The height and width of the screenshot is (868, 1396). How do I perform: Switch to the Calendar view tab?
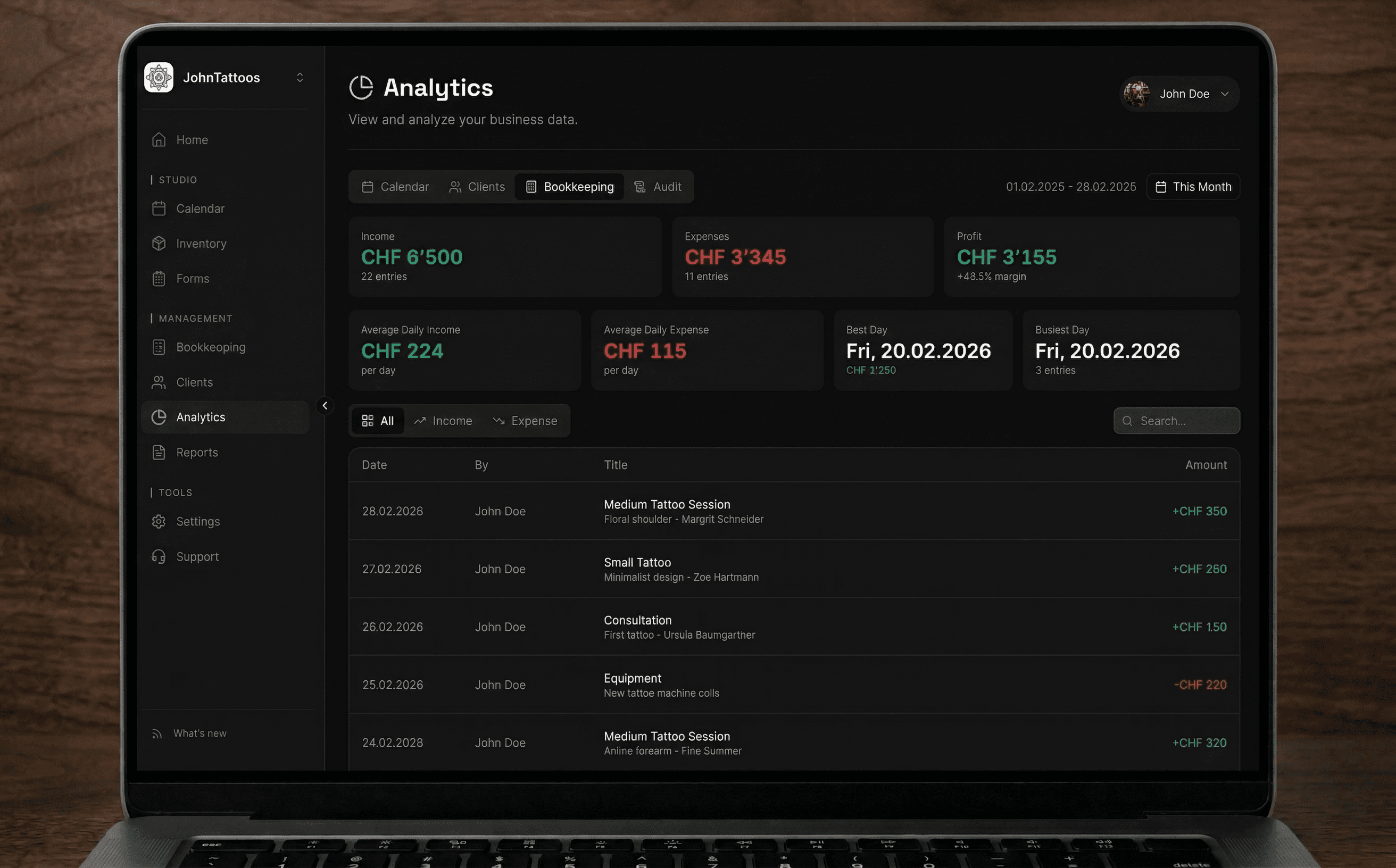tap(395, 187)
